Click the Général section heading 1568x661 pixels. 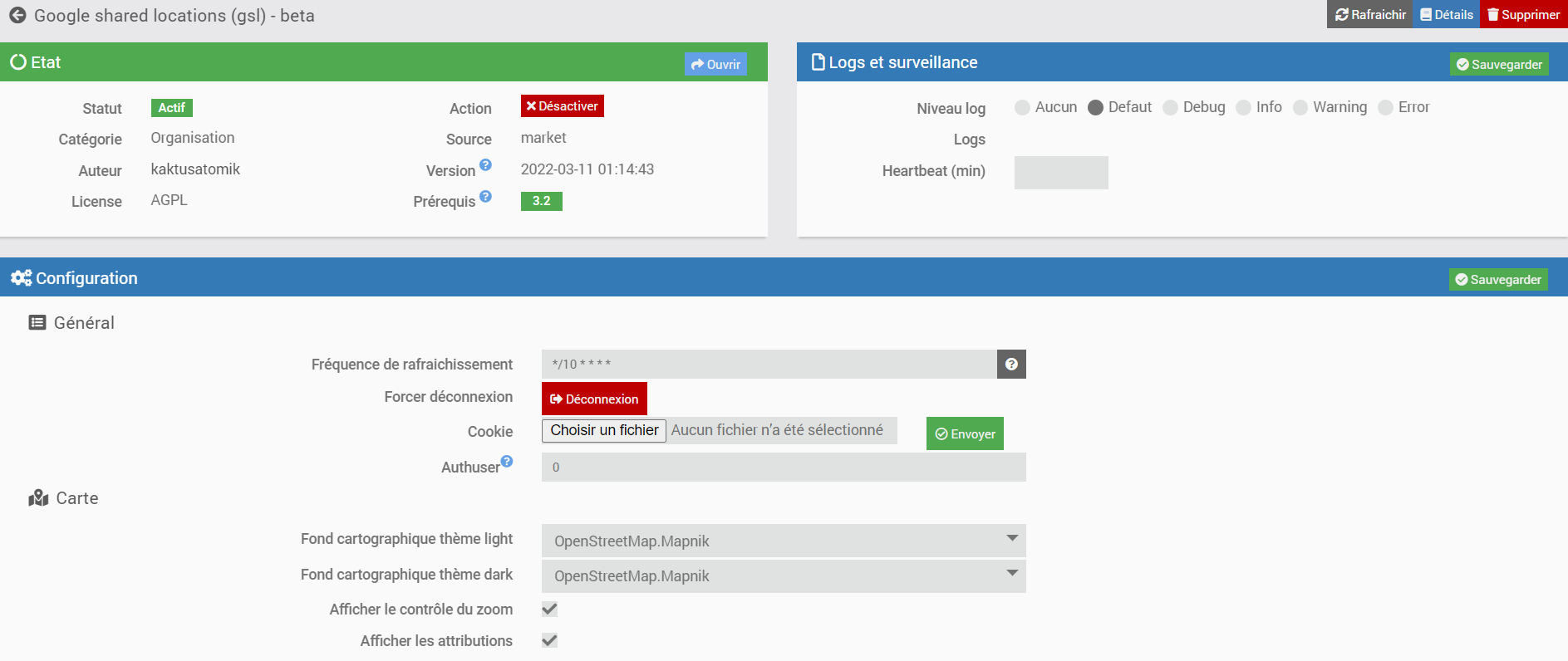(84, 323)
